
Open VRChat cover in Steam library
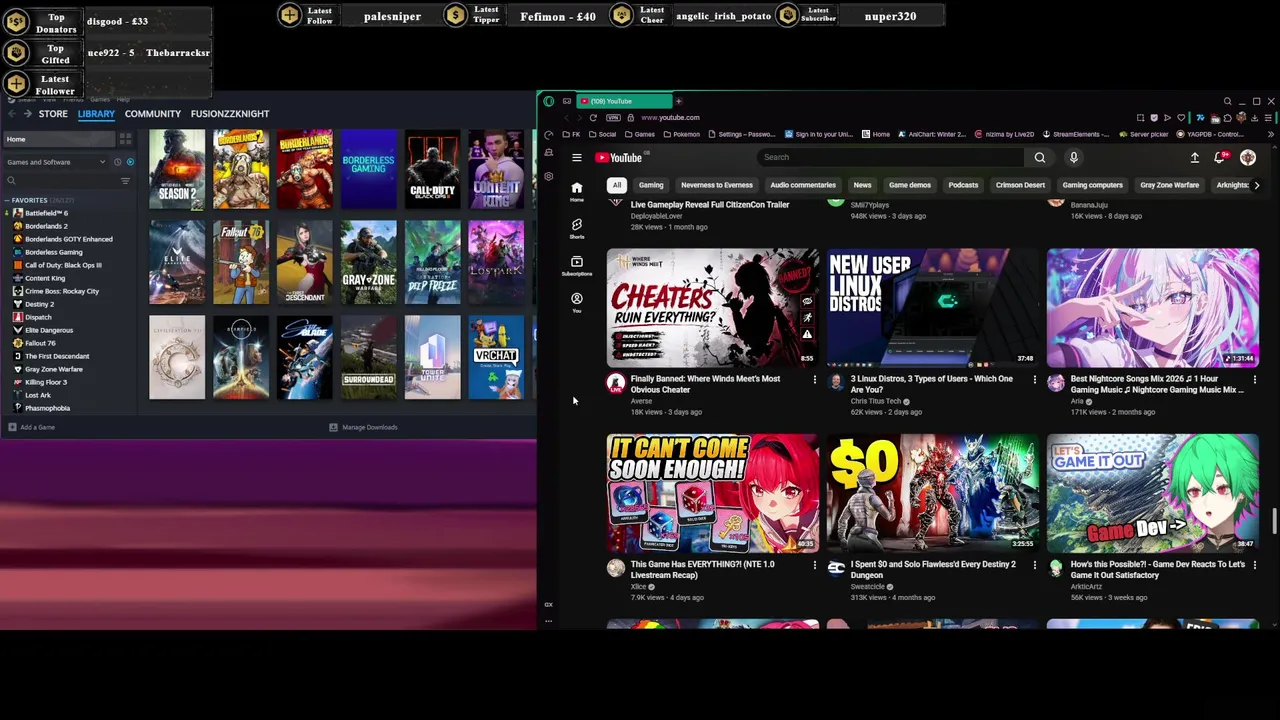[496, 358]
